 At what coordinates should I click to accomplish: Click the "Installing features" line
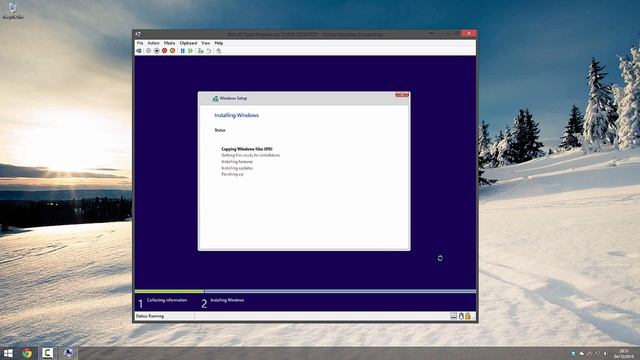click(x=237, y=162)
